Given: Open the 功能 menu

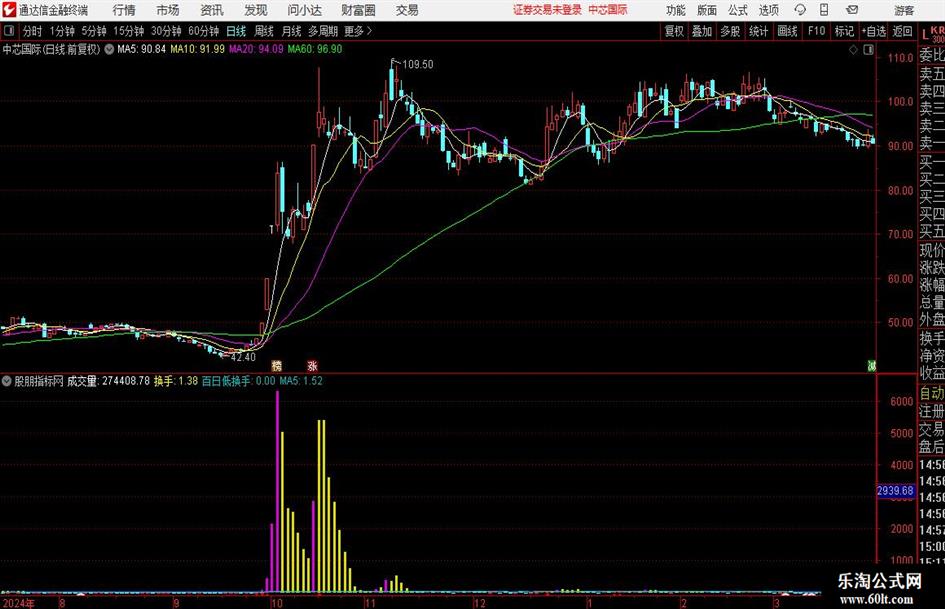Looking at the screenshot, I should 676,10.
